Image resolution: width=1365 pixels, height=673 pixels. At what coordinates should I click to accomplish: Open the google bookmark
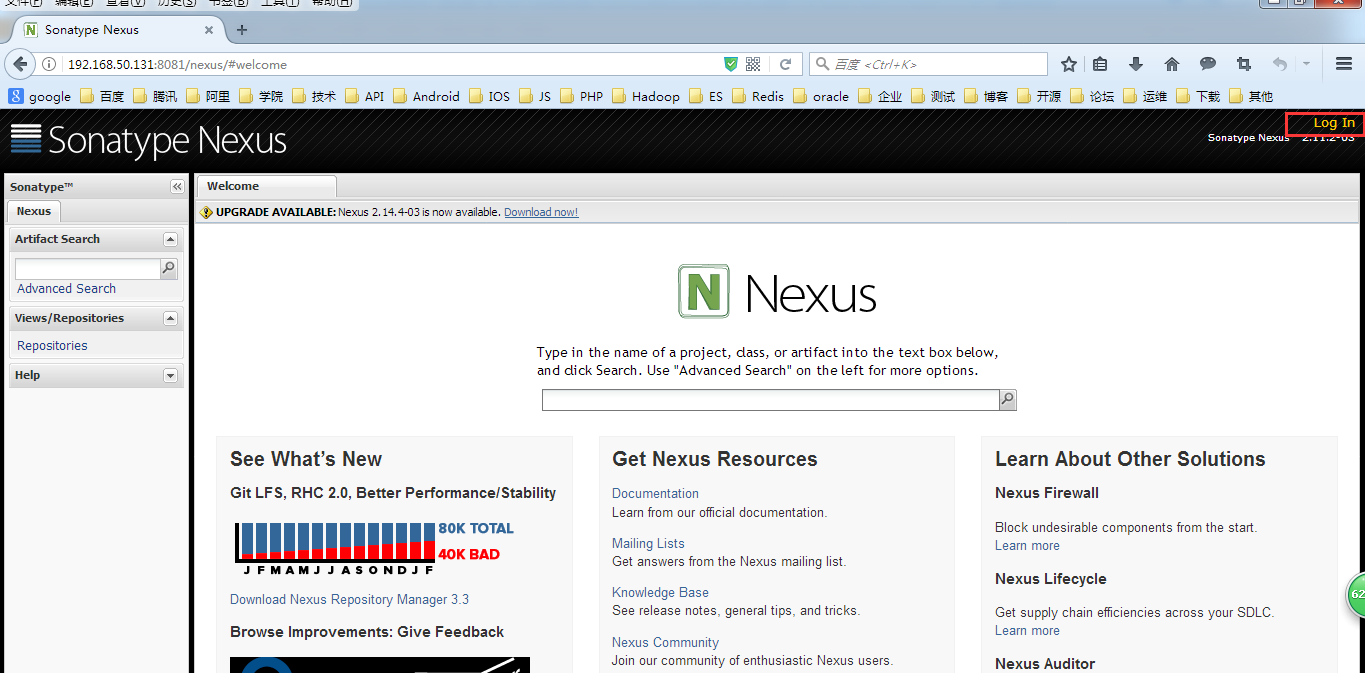(40, 96)
